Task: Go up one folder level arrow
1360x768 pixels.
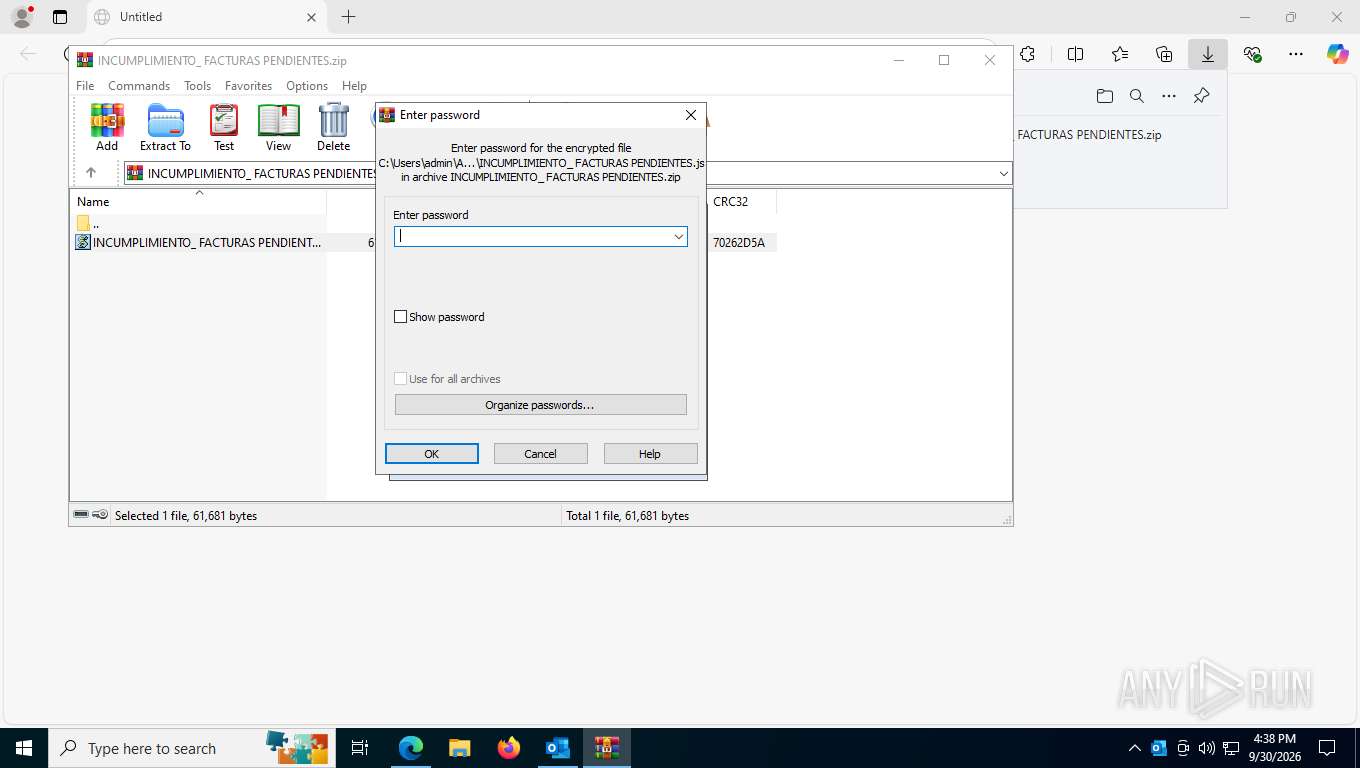Action: point(91,173)
